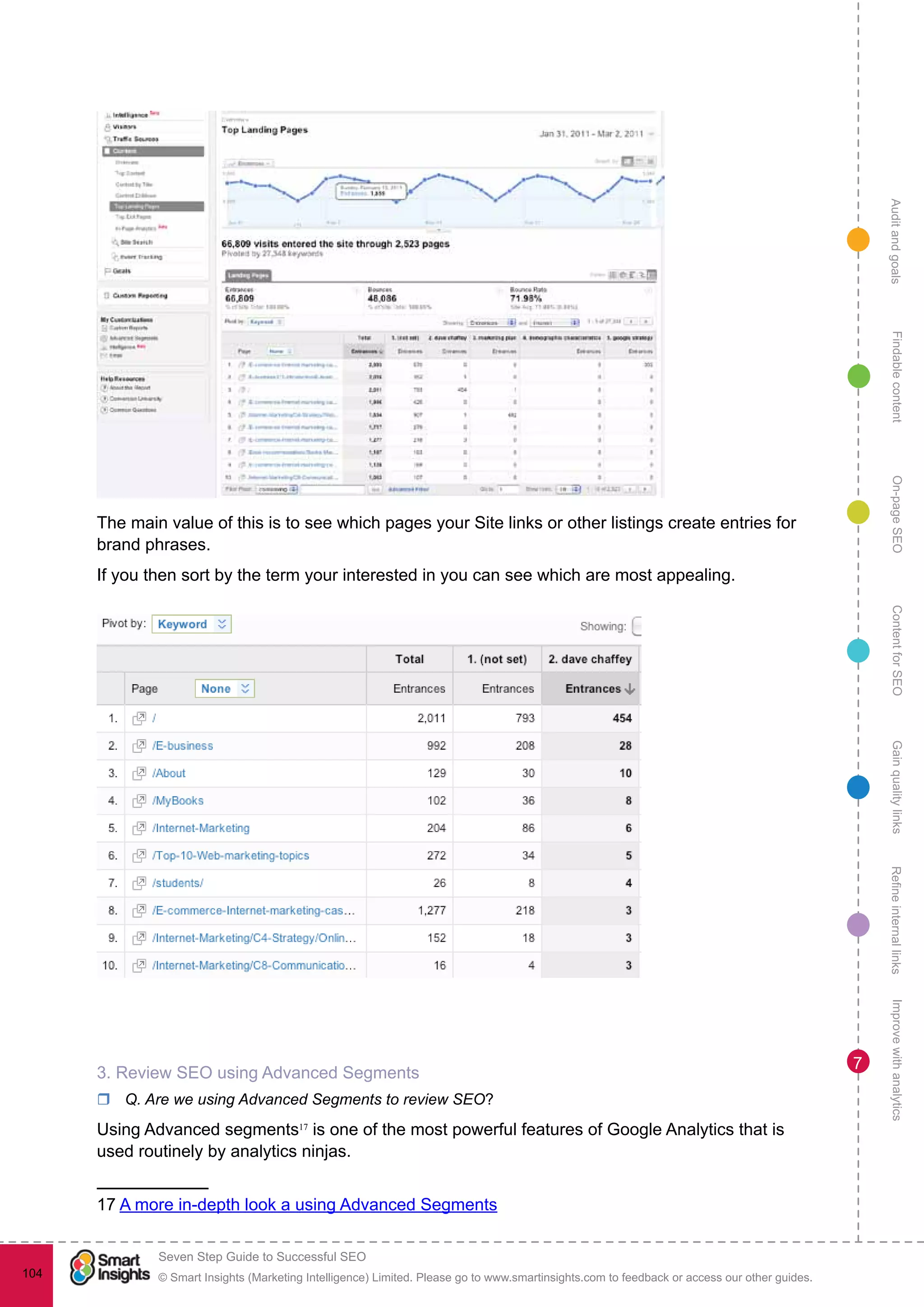The height and width of the screenshot is (1307, 924).
Task: Open the /Internet-Marketing/C8-Communicatio… link
Action: tap(254, 965)
